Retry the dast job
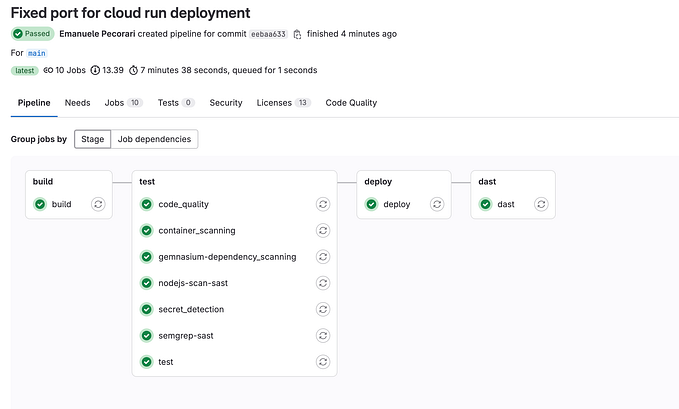Image resolution: width=679 pixels, height=409 pixels. click(541, 204)
